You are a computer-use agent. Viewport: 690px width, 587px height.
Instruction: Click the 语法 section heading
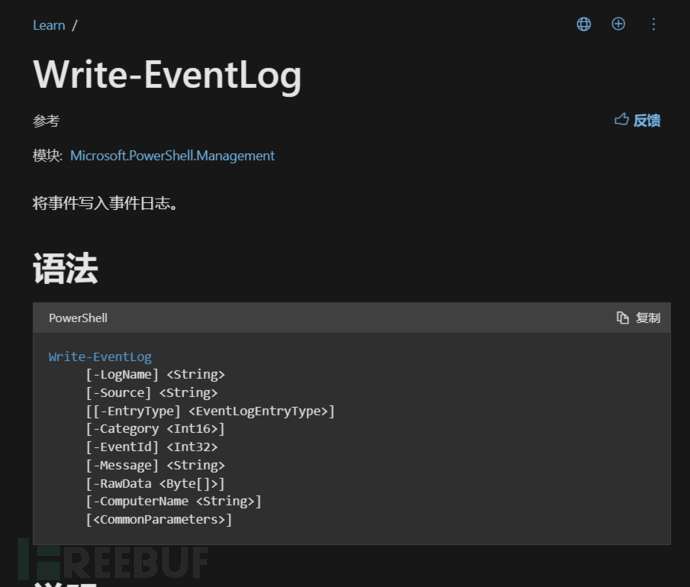point(65,268)
